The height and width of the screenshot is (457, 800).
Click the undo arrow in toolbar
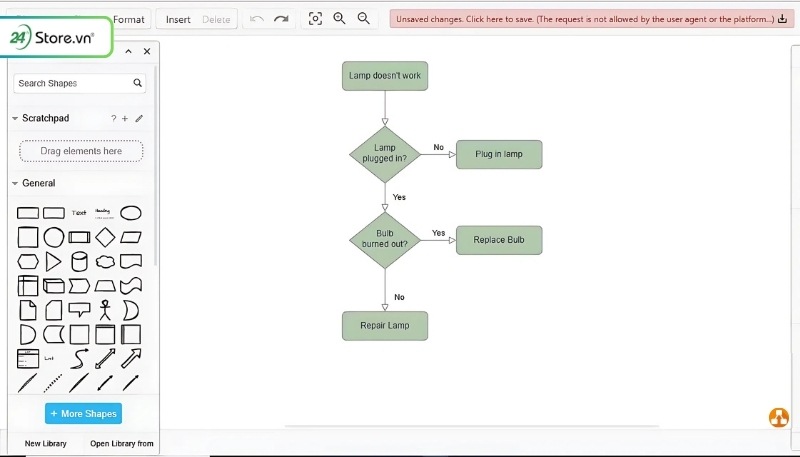tap(257, 19)
